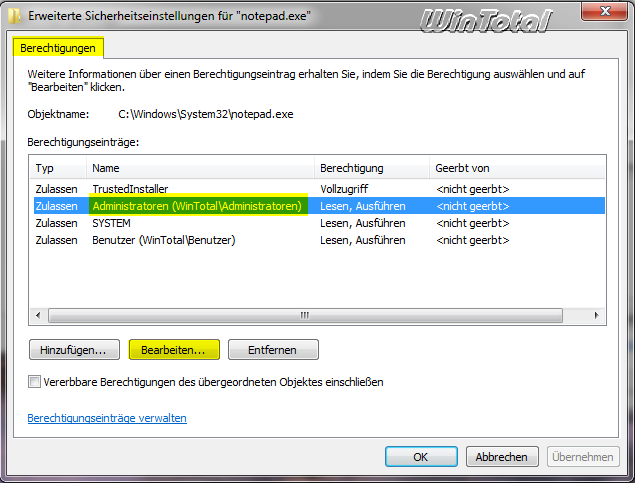Screen dimensions: 635x483
Task: Click <nicht geerbt> in the TrustedInstaller row
Action: coord(473,189)
